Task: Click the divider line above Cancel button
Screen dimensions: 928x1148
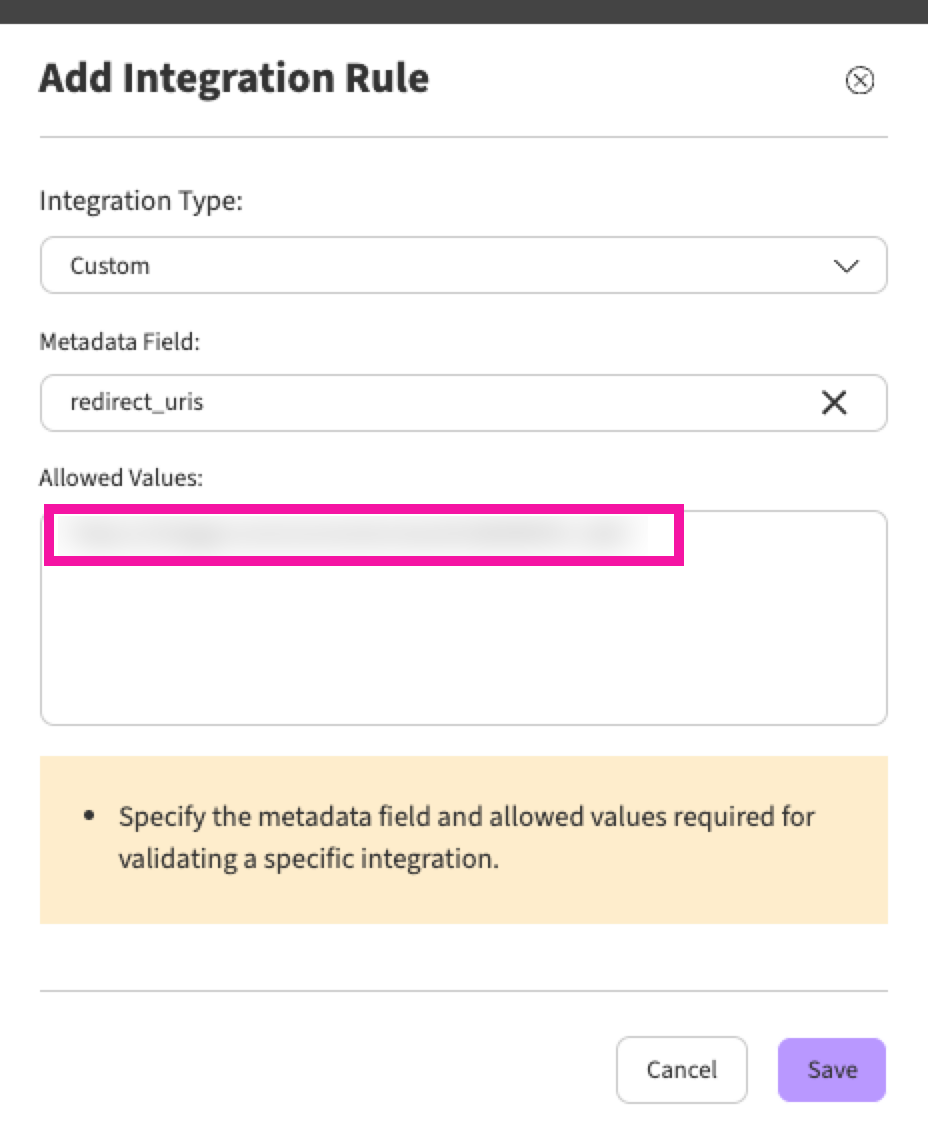Action: [463, 991]
